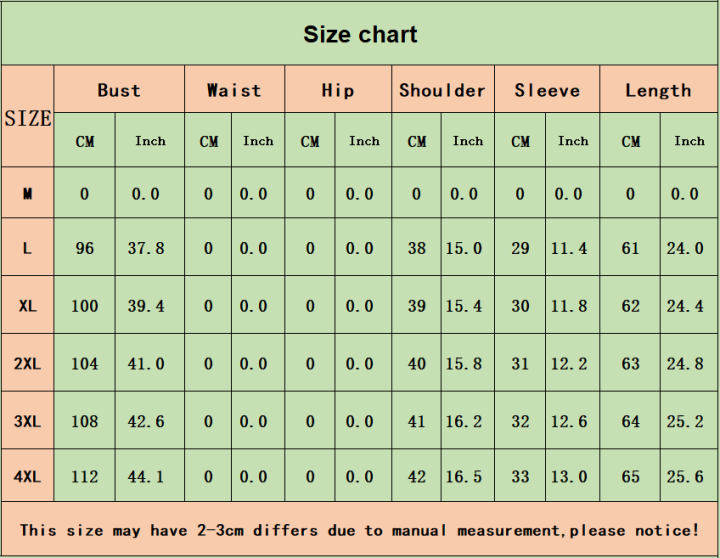
Task: Click sleeve value 33 in 4XL row
Action: coord(520,477)
